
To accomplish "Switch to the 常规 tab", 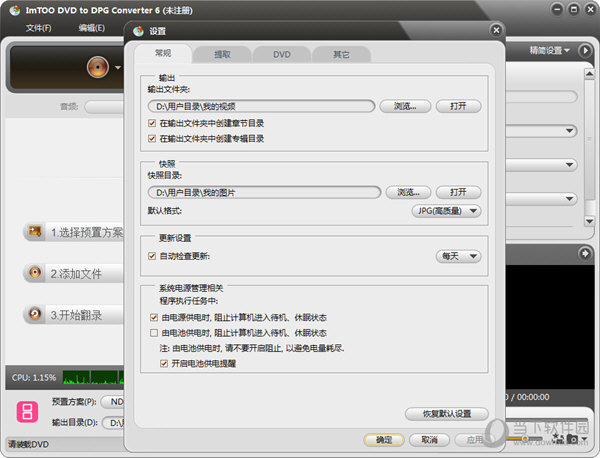I will [x=163, y=53].
